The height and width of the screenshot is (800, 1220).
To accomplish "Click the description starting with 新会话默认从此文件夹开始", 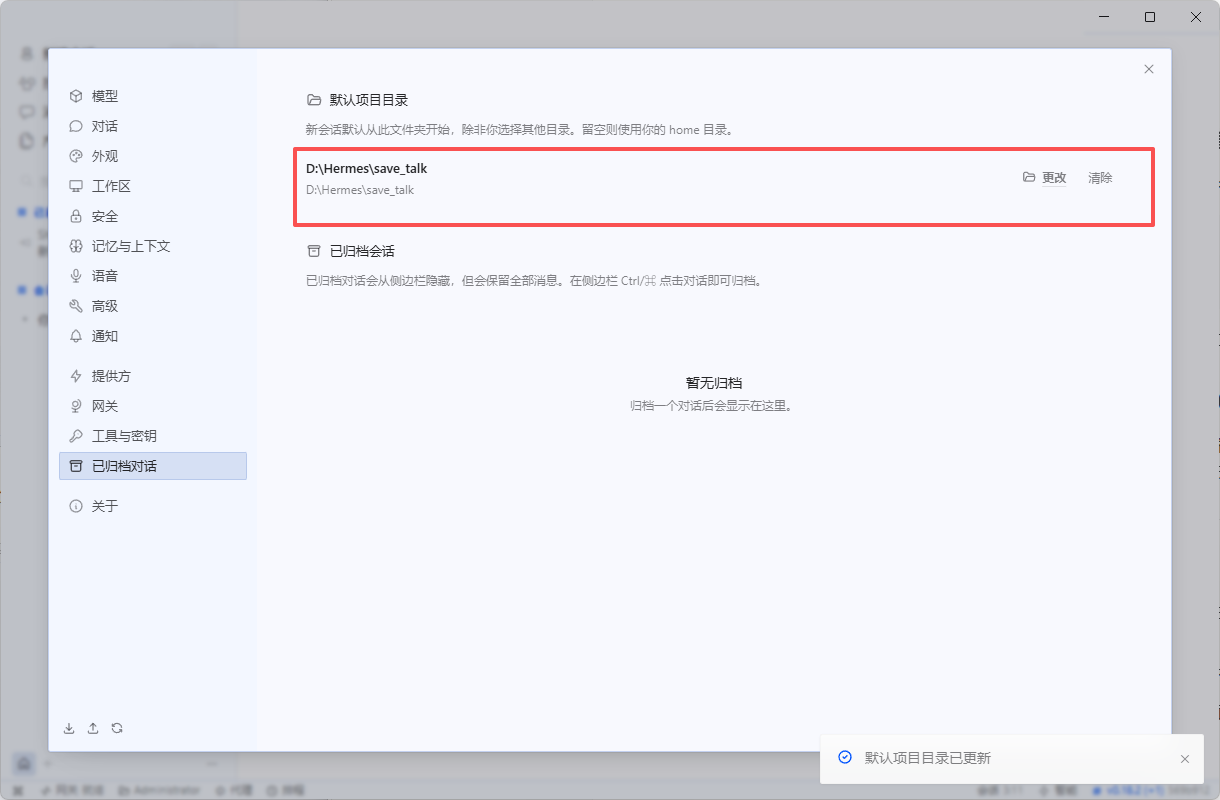I will coord(521,129).
